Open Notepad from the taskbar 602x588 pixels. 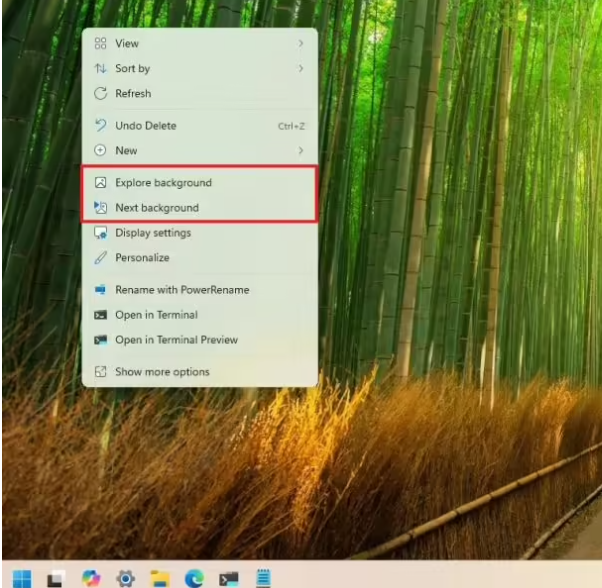tap(264, 578)
